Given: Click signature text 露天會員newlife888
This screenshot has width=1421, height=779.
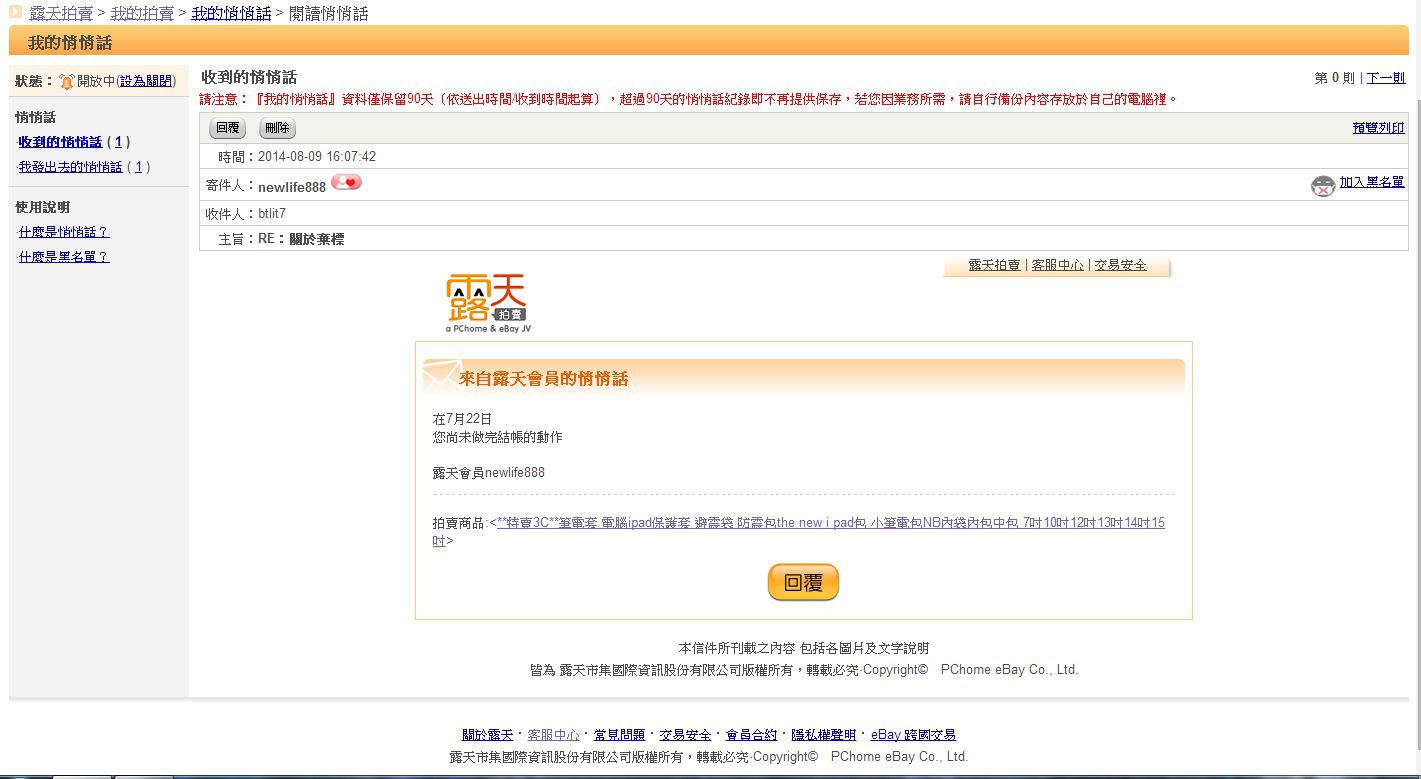Looking at the screenshot, I should pos(488,473).
